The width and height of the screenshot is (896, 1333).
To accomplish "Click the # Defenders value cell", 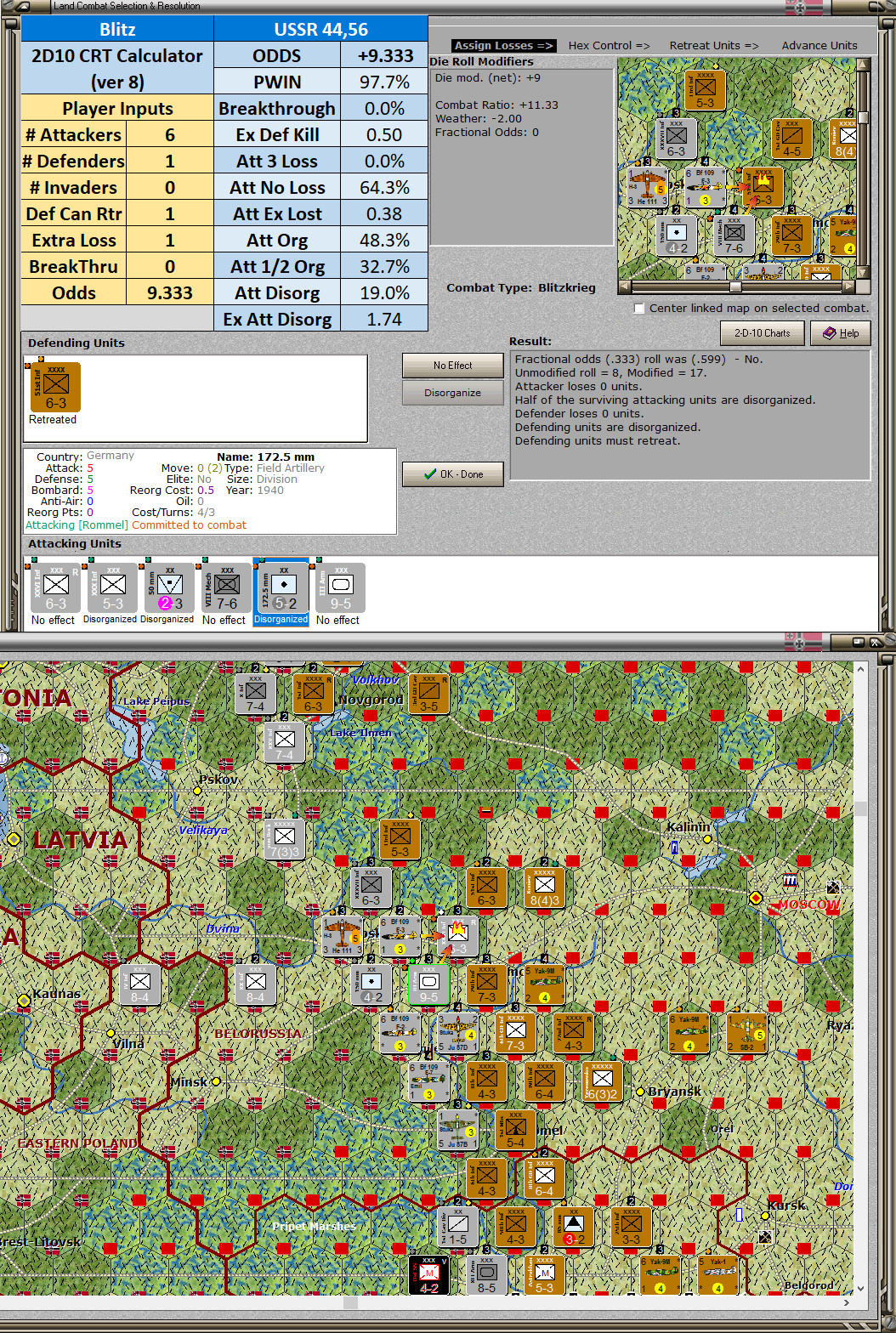I will tap(169, 161).
